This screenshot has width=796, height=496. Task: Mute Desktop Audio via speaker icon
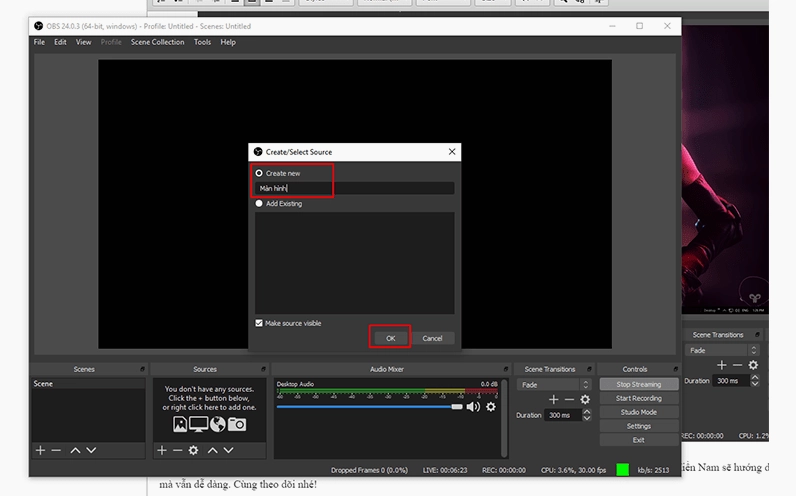473,407
